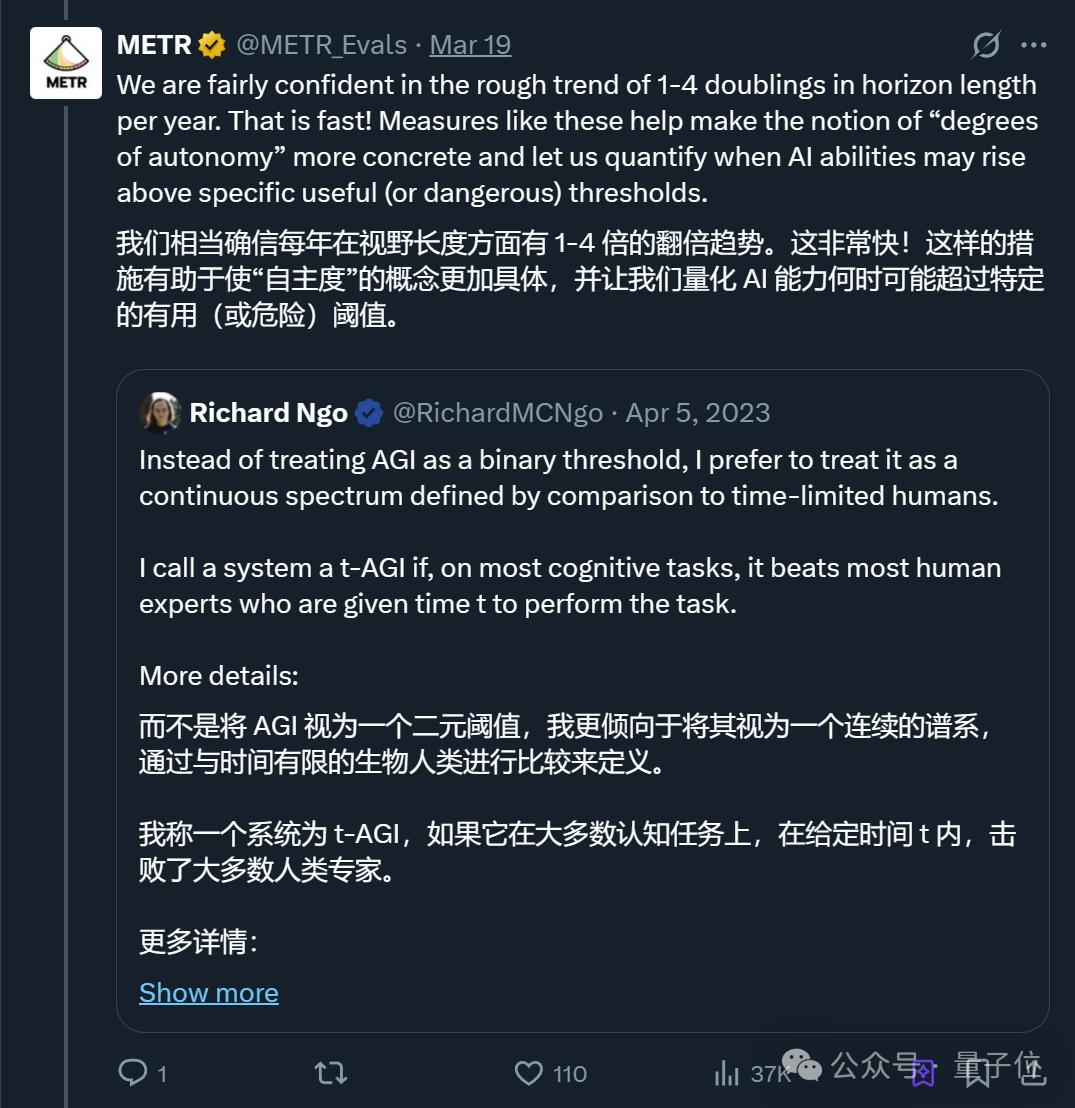The image size is (1075, 1108).
Task: Click Richard Ngo's blue verified badge
Action: coord(370,412)
